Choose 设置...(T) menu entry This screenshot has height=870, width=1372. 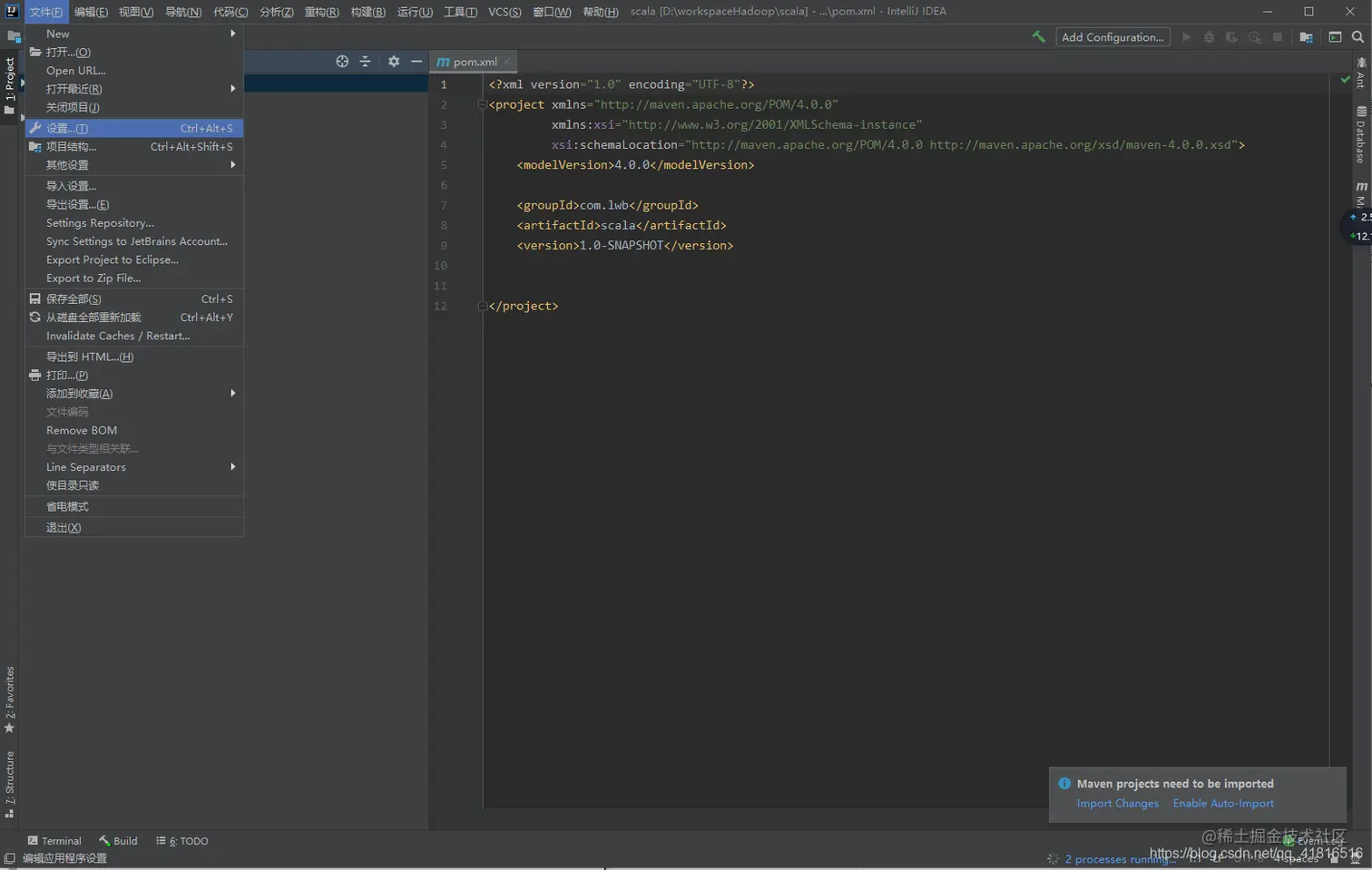point(134,129)
